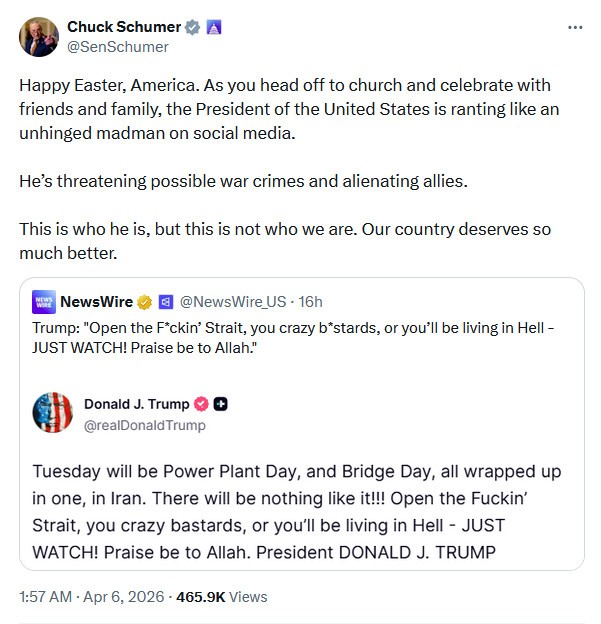Click Donald J. Trump's profile picture
The image size is (601, 624).
coord(53,414)
